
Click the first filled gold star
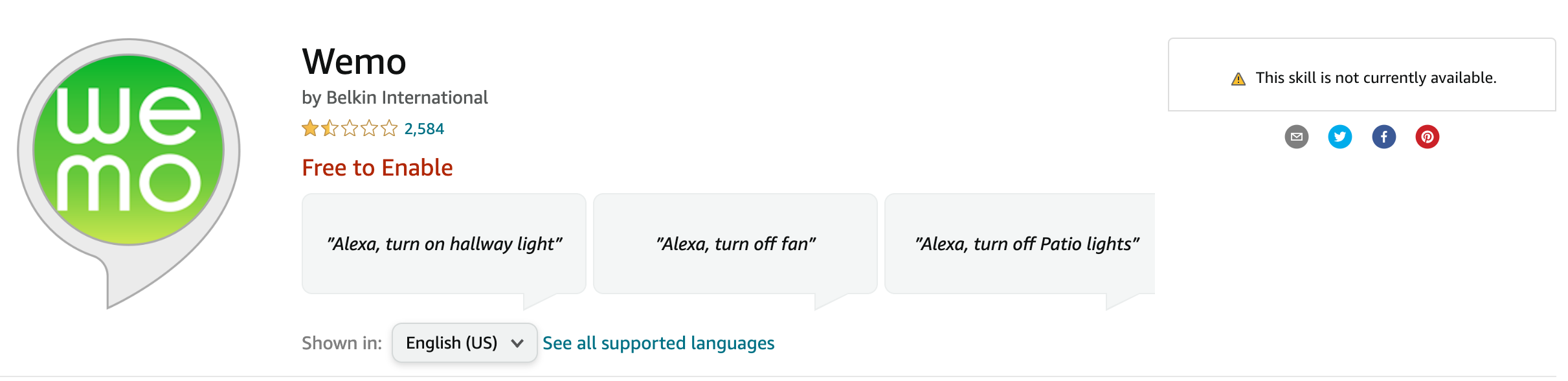tap(310, 128)
